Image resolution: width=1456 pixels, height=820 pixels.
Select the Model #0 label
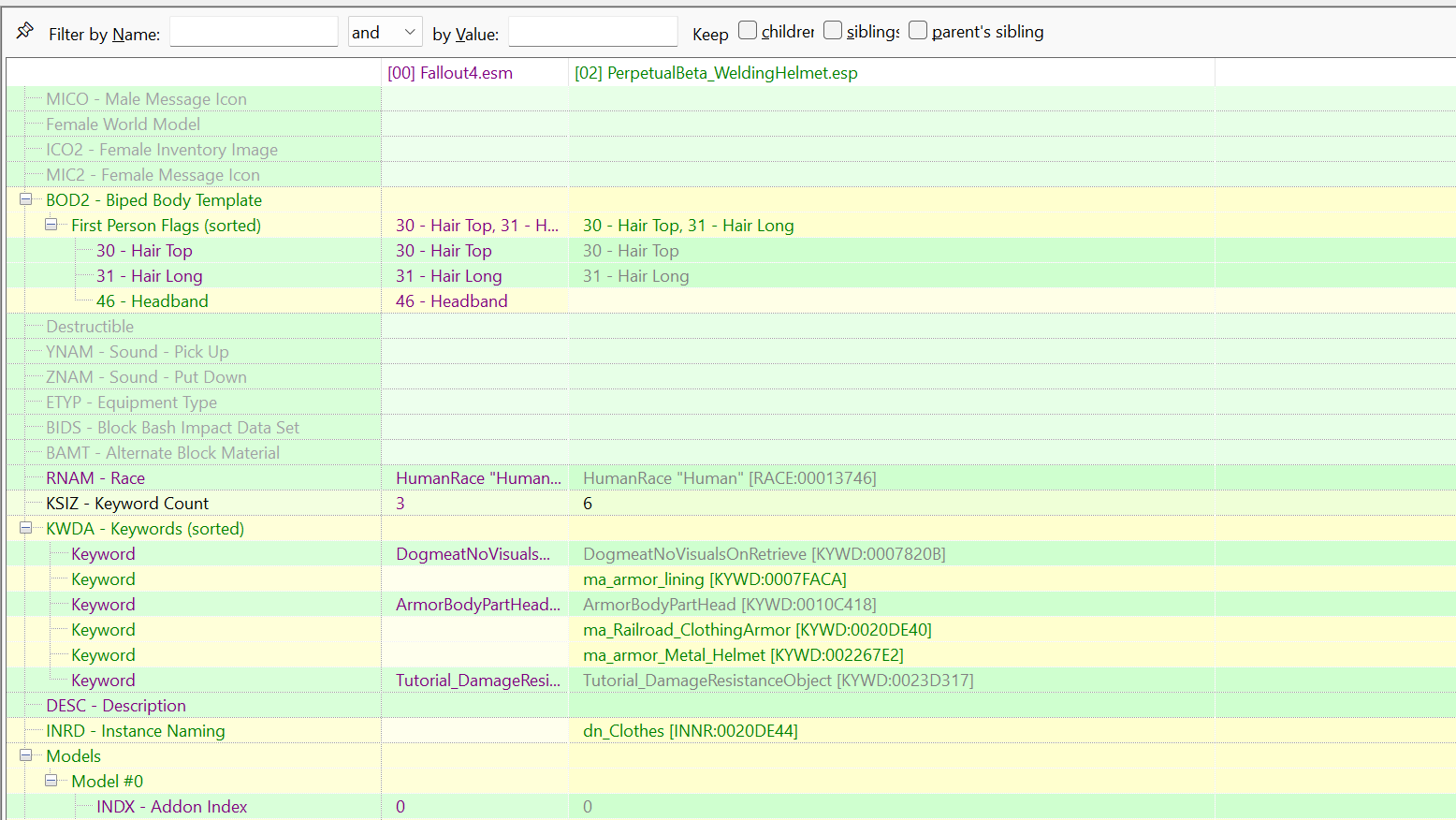(107, 782)
